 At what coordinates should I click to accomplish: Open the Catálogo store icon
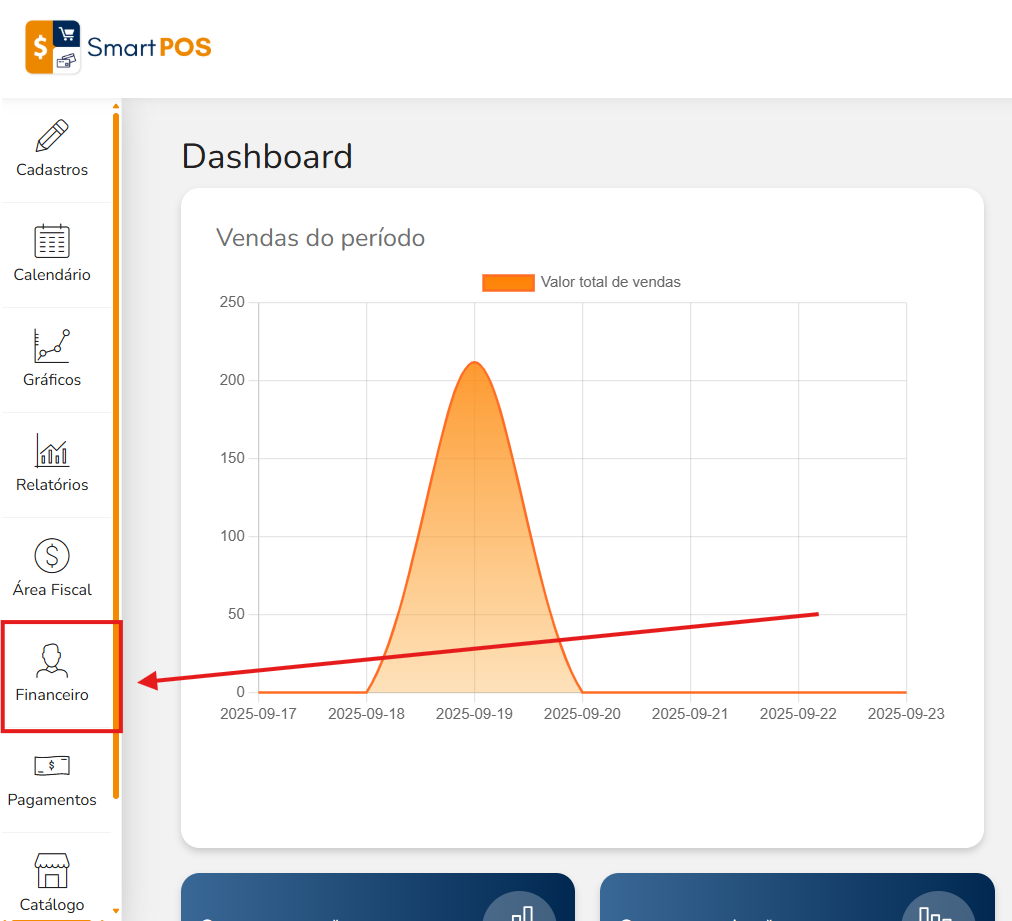click(x=52, y=871)
